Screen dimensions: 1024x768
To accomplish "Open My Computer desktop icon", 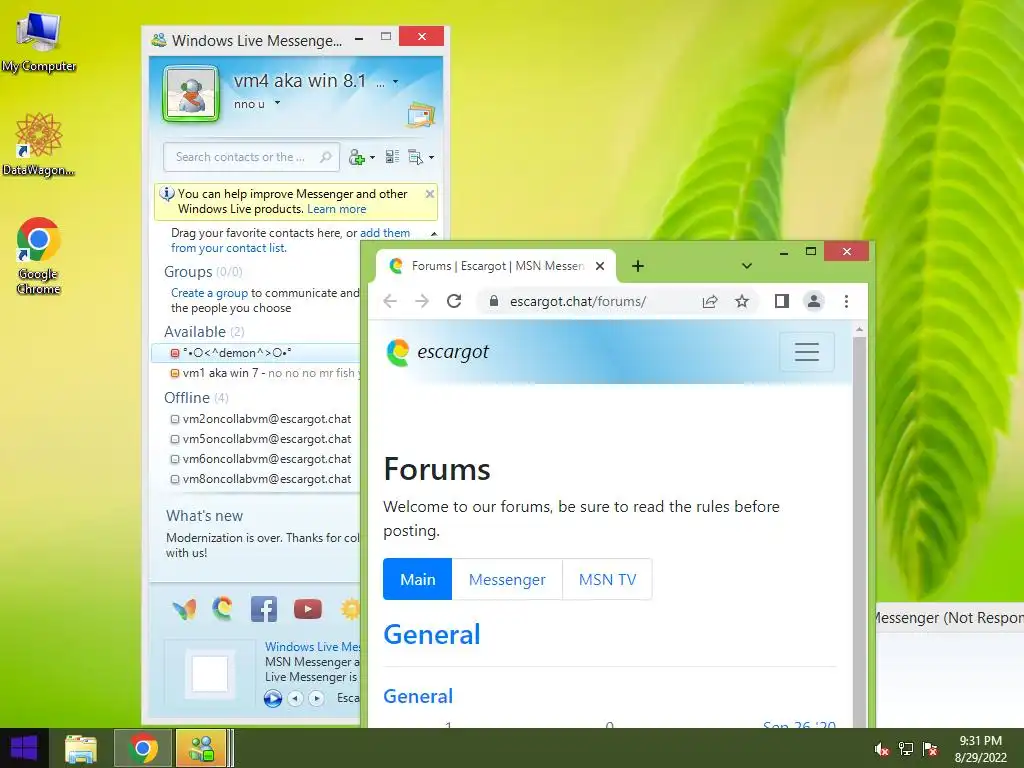I will tap(39, 42).
